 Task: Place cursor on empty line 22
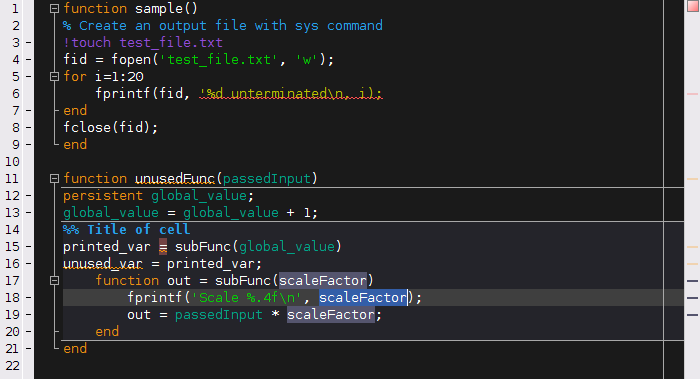(357, 366)
